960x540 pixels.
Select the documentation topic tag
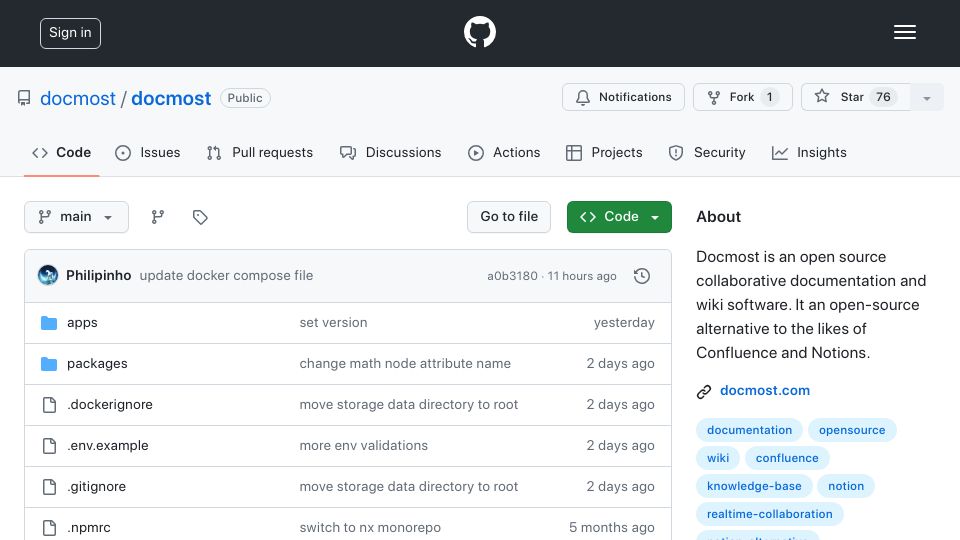click(x=749, y=430)
